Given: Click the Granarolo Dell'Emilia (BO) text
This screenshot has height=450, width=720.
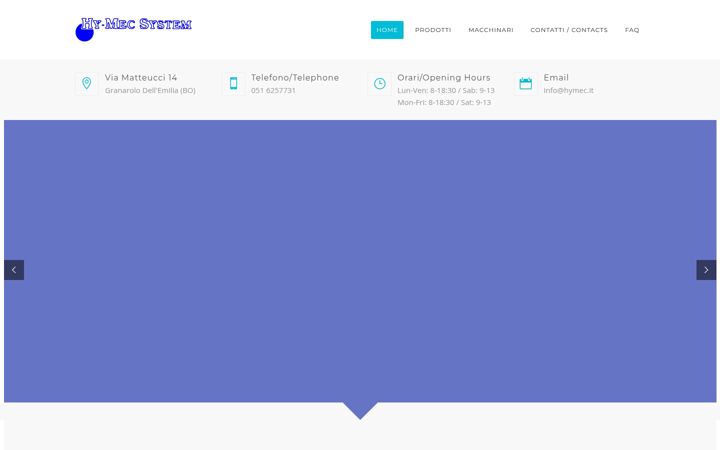Looking at the screenshot, I should 150,90.
